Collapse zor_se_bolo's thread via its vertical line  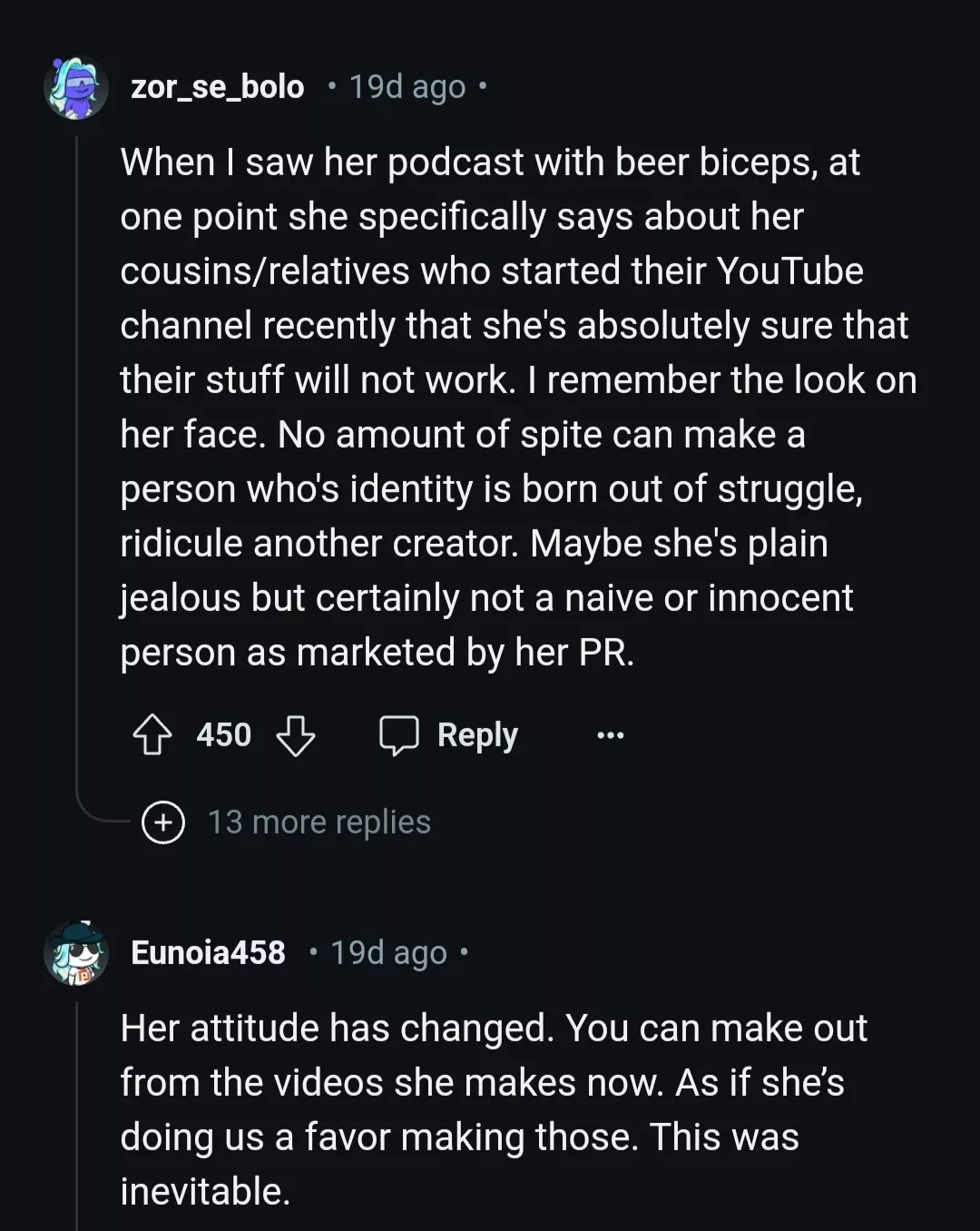click(x=77, y=454)
